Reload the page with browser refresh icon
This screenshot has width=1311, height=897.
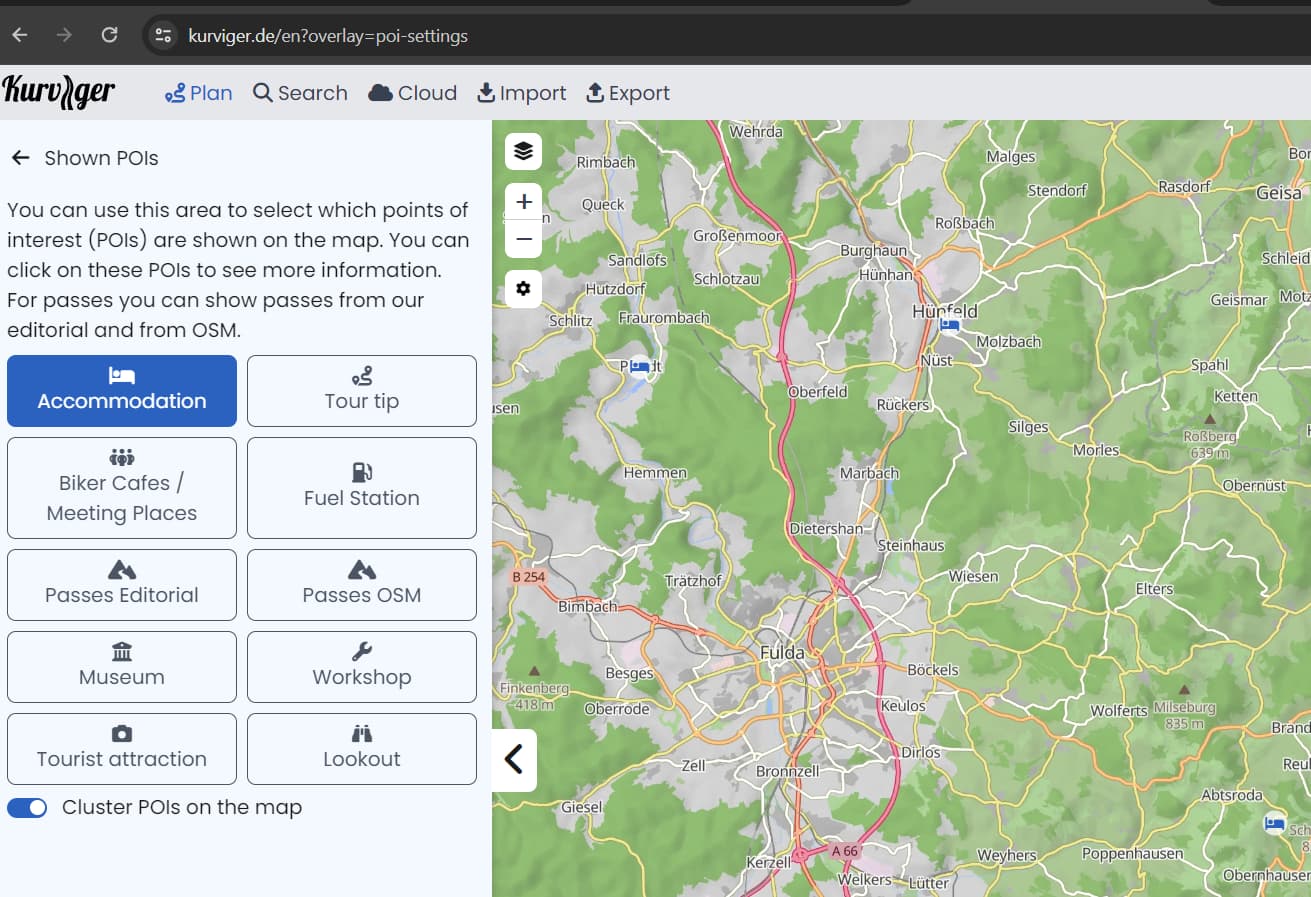(x=110, y=35)
